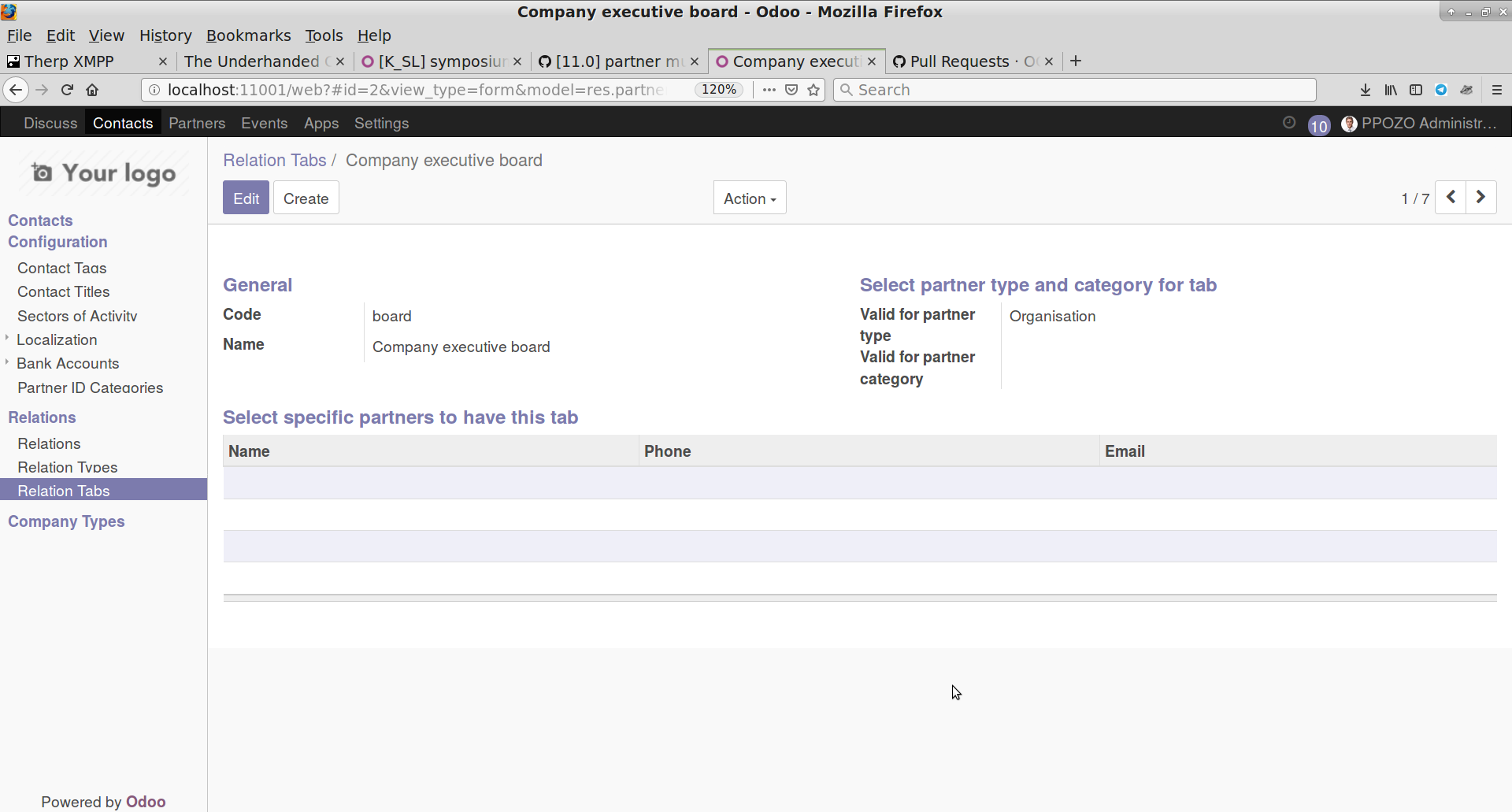Switch to the [11.0] partner tab
The image size is (1512, 812).
(x=612, y=61)
